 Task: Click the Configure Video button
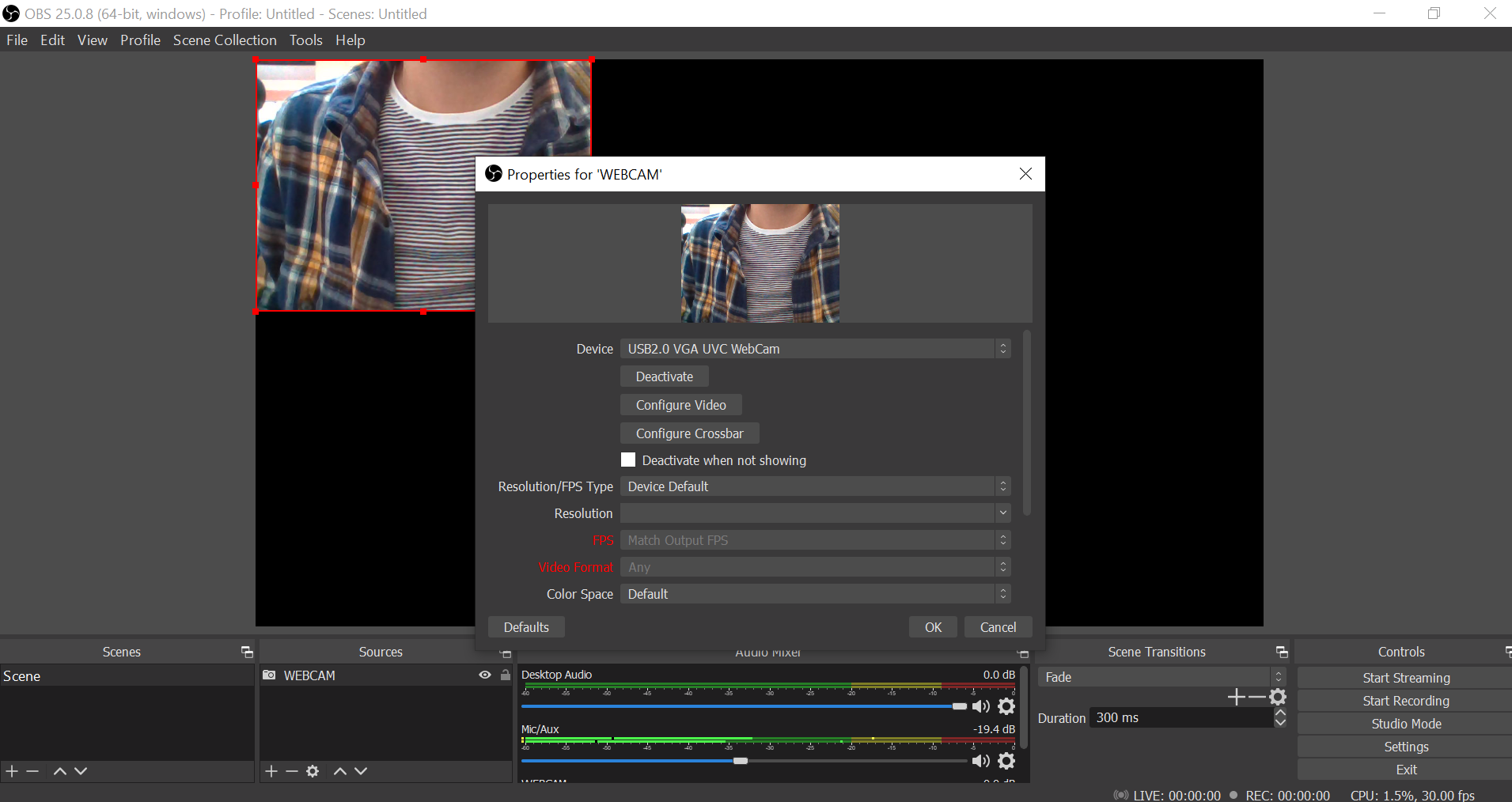coord(680,404)
